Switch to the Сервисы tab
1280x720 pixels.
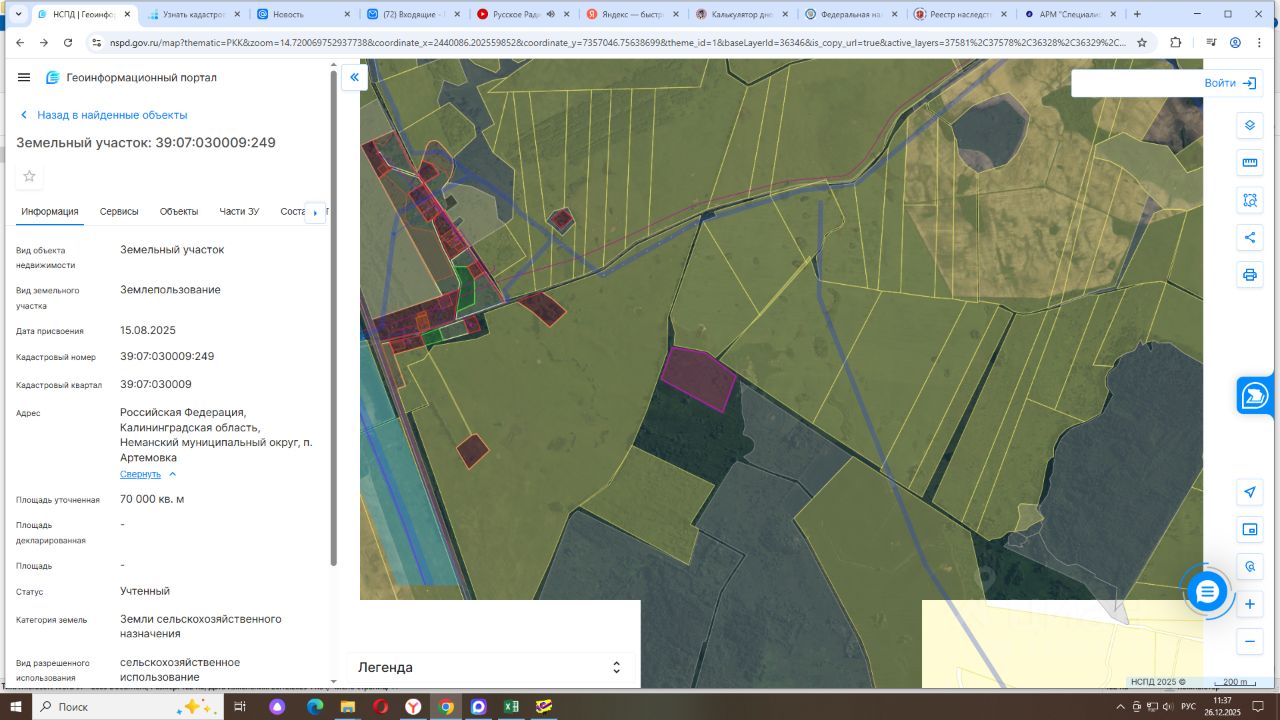click(119, 212)
